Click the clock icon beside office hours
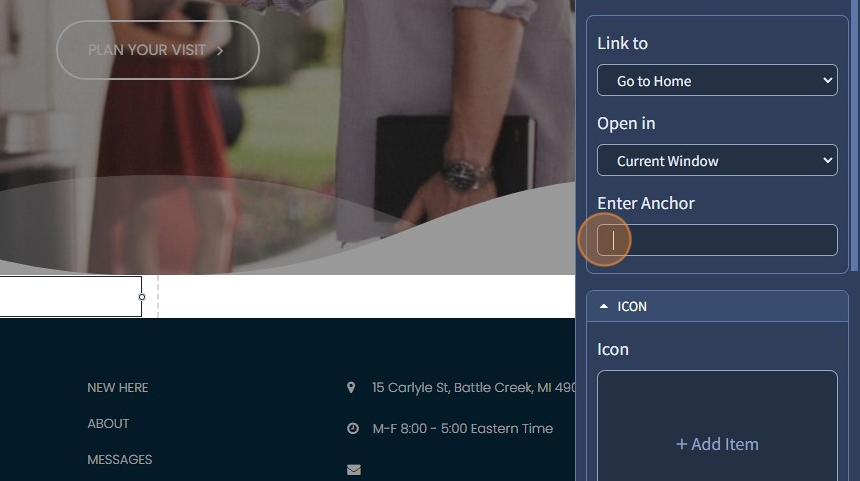 (353, 428)
